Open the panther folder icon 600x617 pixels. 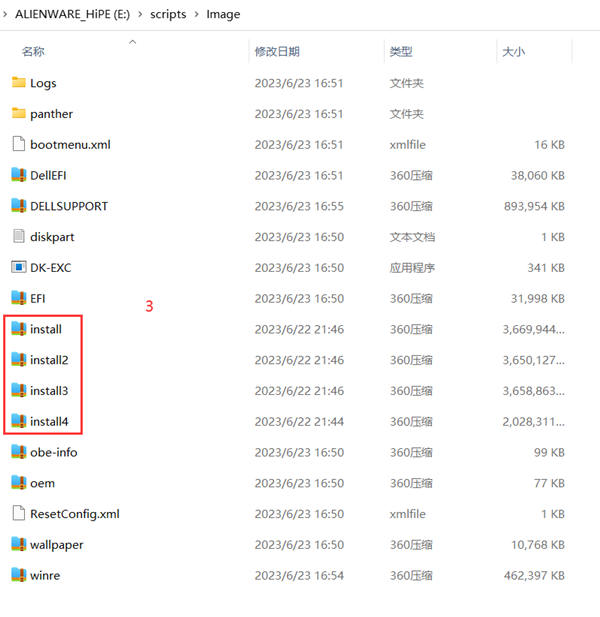[x=18, y=113]
